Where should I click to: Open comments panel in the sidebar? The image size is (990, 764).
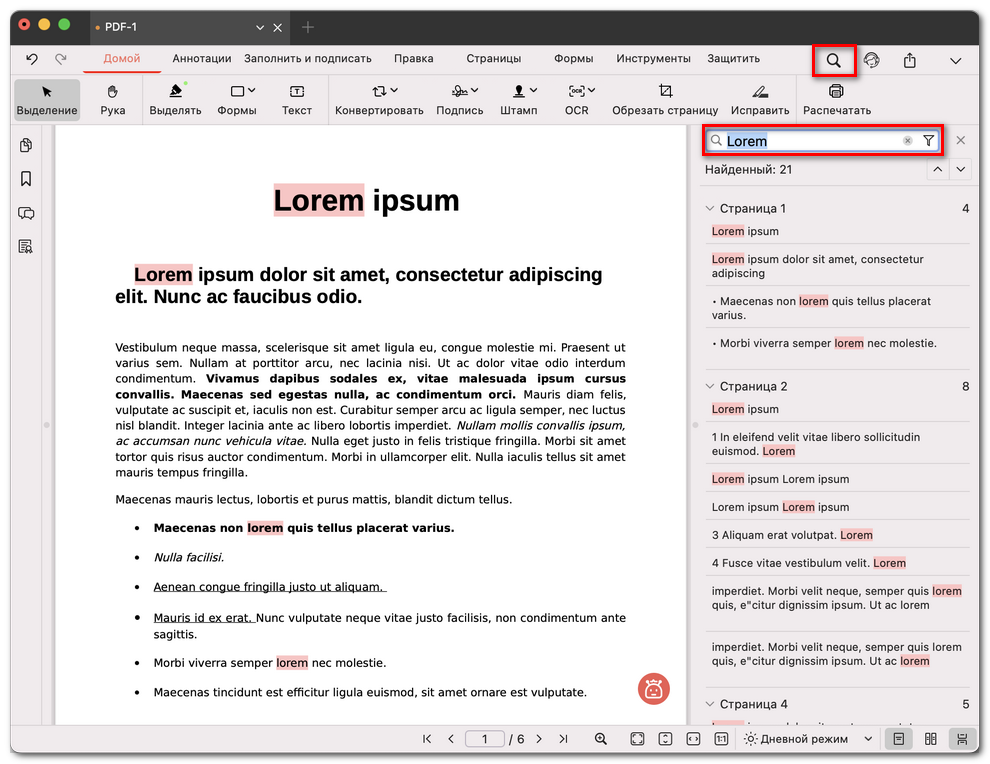[25, 213]
